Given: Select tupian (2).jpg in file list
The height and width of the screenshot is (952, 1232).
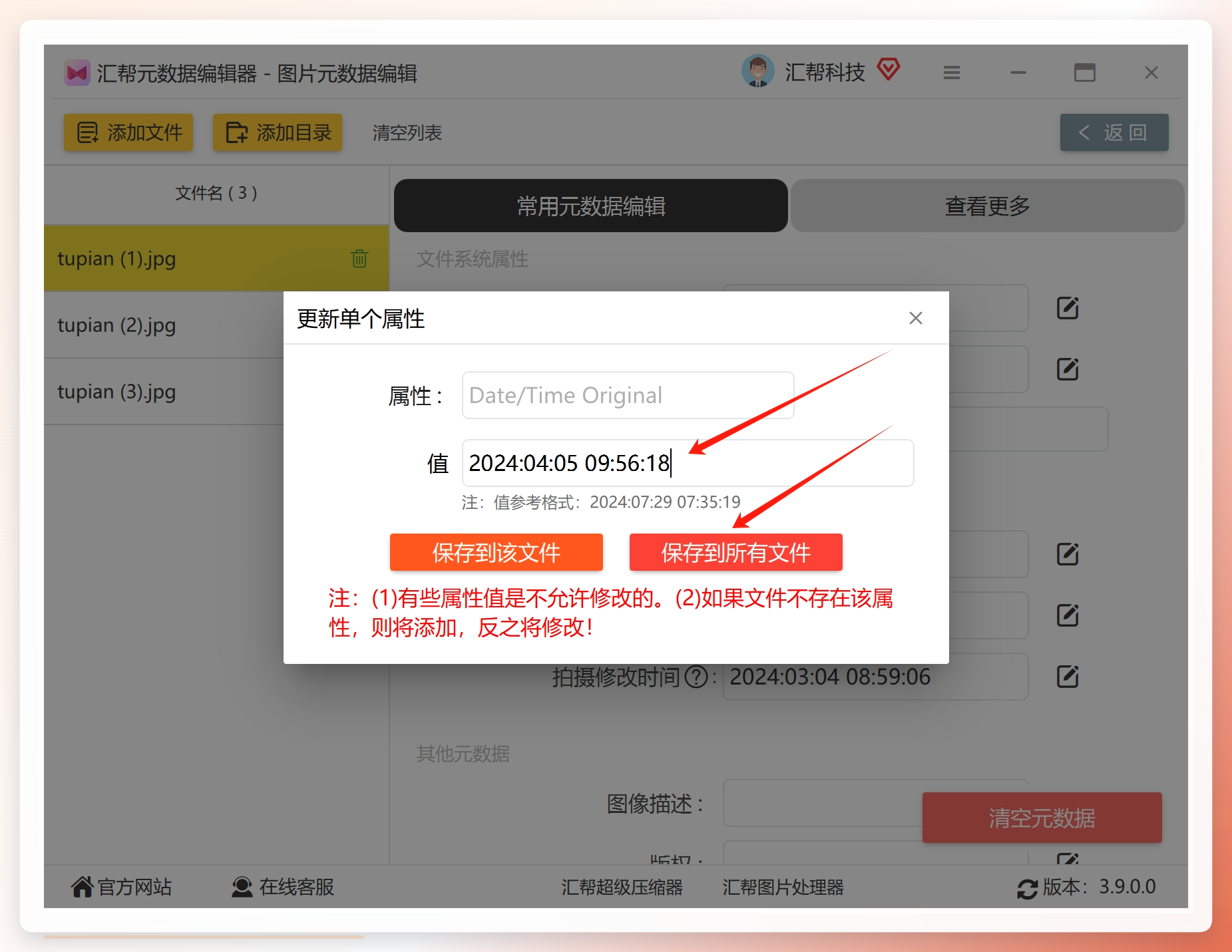Looking at the screenshot, I should coord(164,325).
